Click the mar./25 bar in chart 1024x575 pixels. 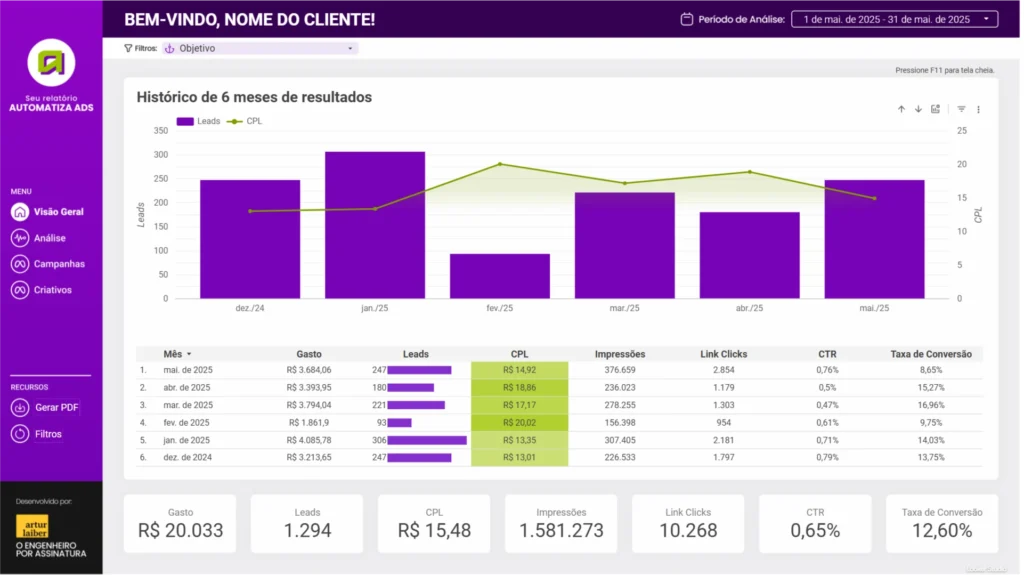625,246
